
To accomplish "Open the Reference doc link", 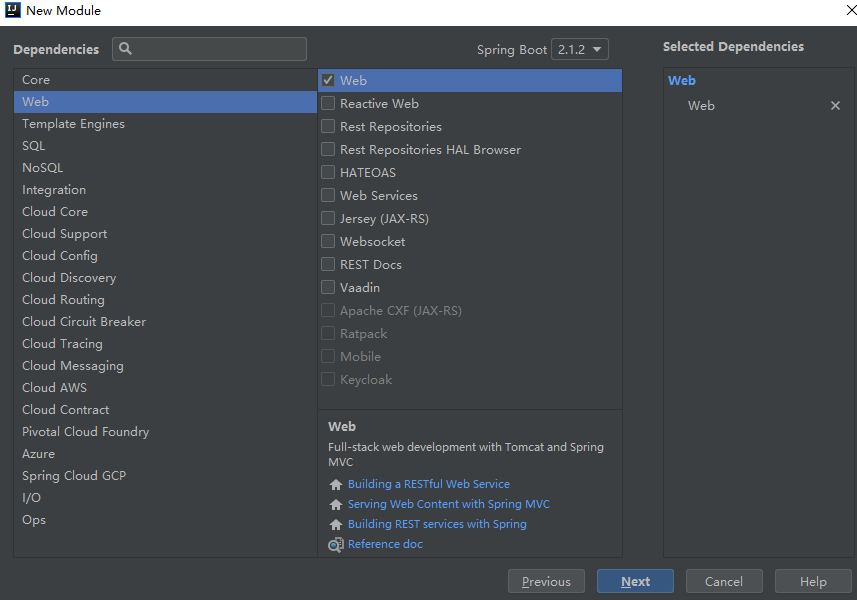I will (385, 544).
